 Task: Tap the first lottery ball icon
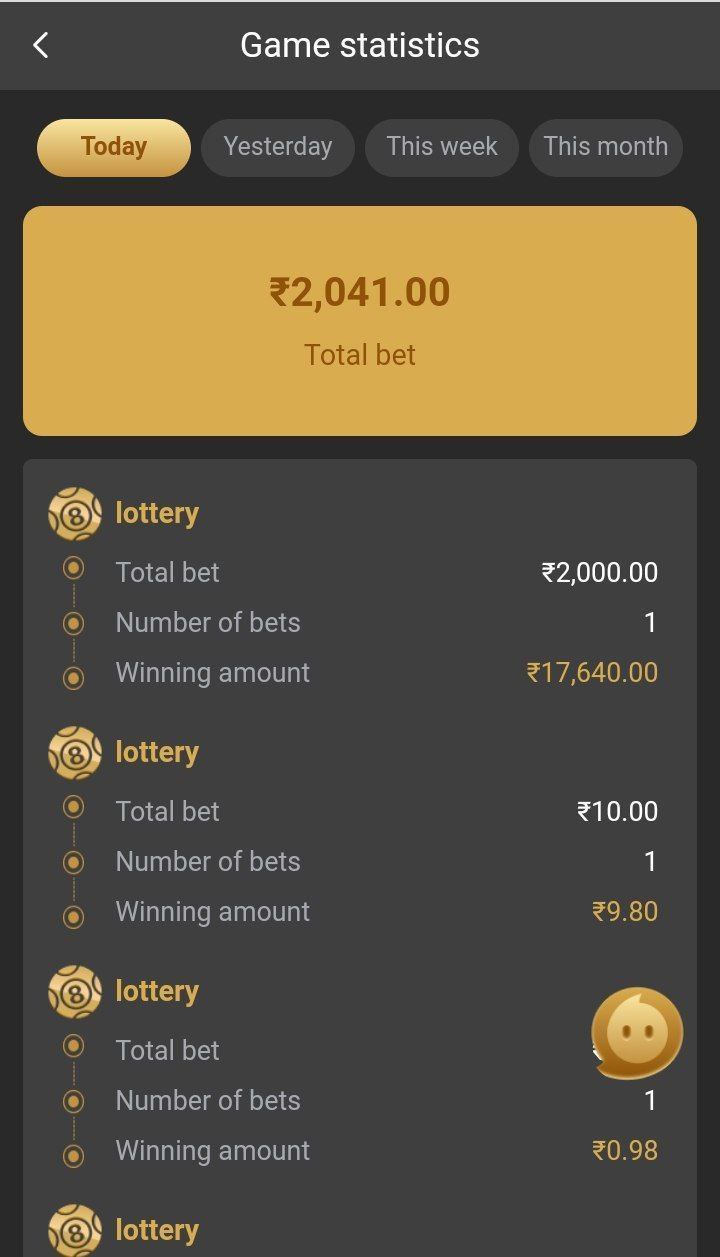75,514
